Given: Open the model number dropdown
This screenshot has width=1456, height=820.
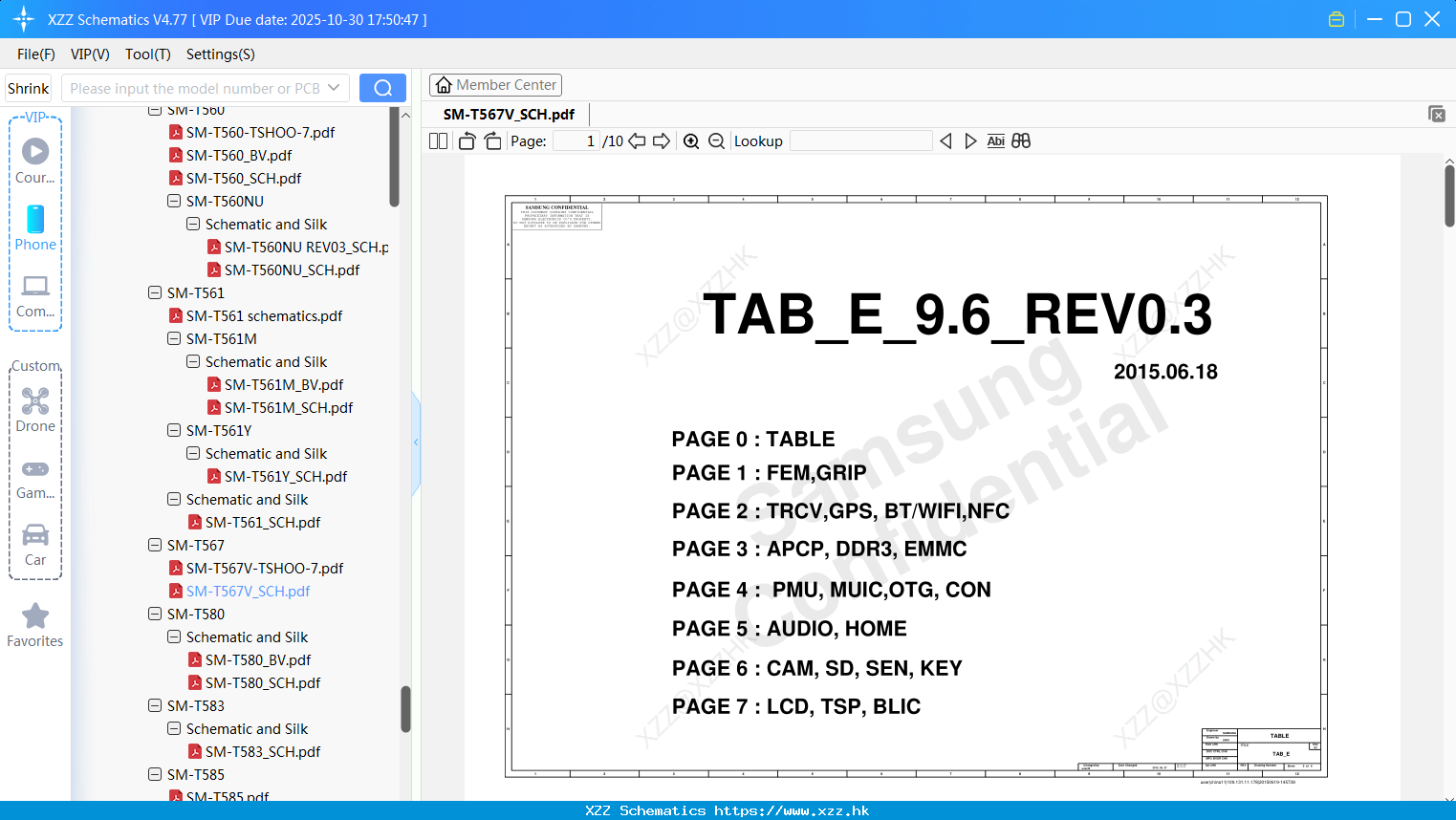Looking at the screenshot, I should pyautogui.click(x=334, y=88).
